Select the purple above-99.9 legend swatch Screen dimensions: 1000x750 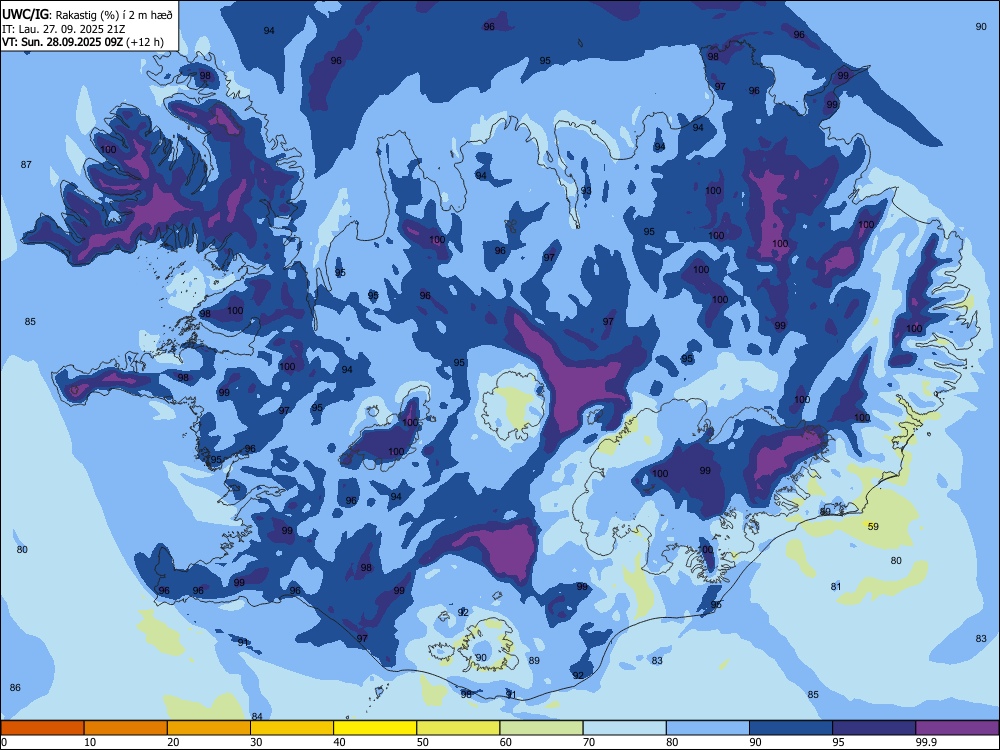(957, 728)
